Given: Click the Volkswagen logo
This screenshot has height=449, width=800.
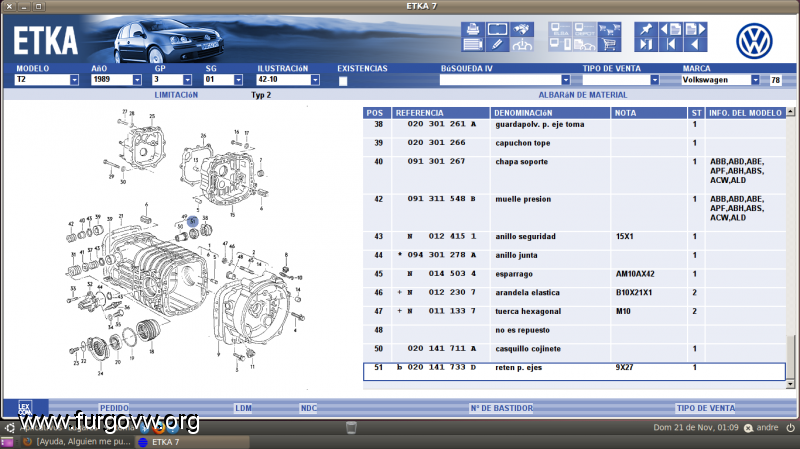Looking at the screenshot, I should point(754,41).
